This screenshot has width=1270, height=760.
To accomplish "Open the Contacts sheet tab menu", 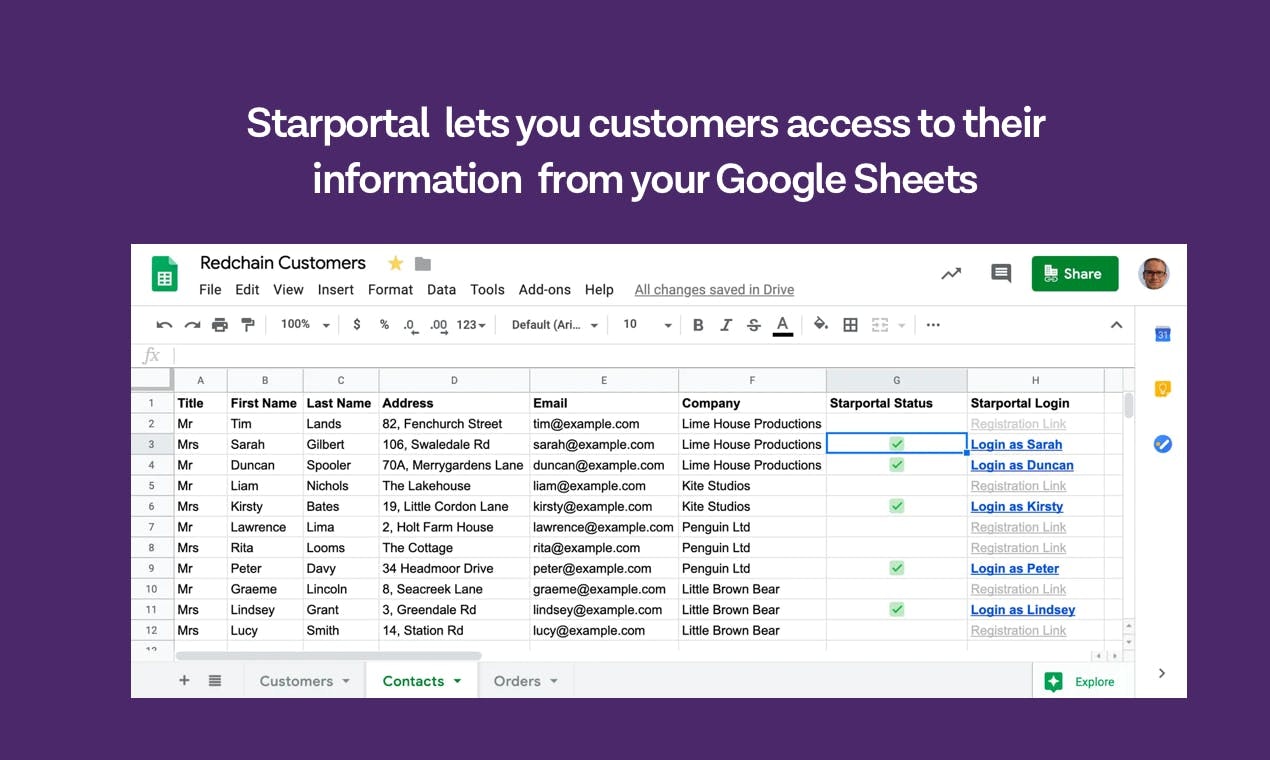I will 459,680.
